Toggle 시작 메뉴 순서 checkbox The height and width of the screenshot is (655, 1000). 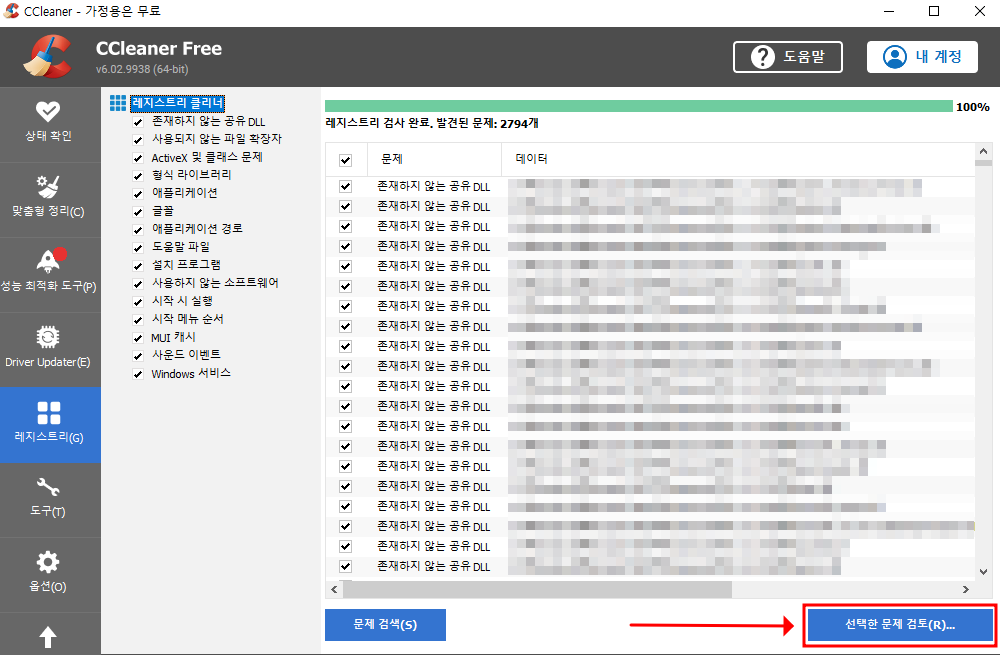pos(138,320)
